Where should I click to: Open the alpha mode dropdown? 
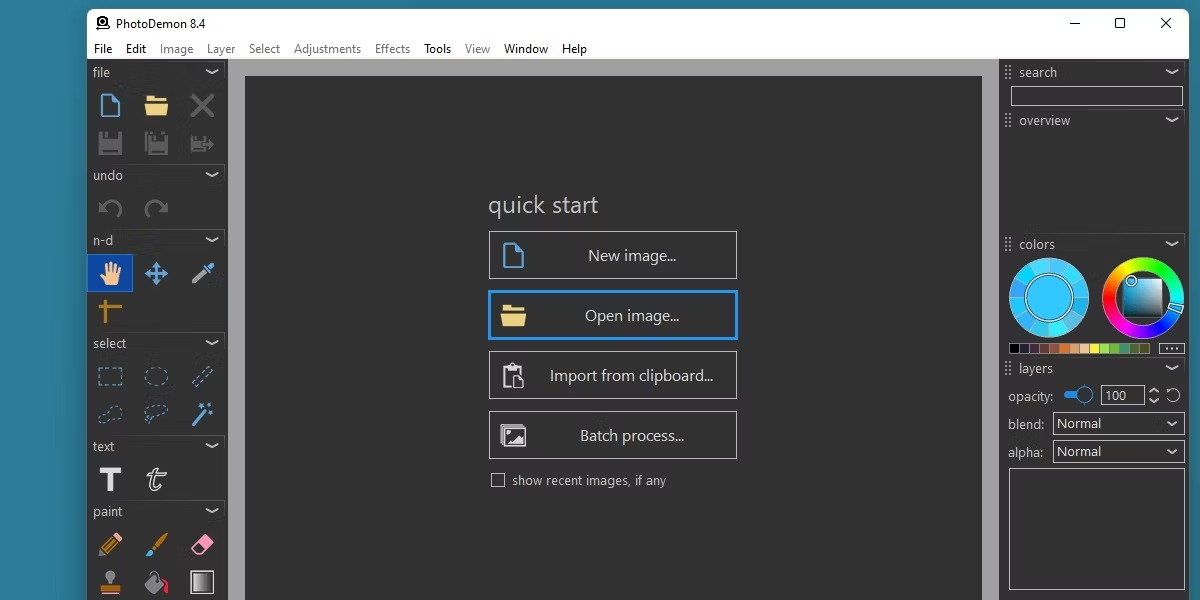coord(1119,452)
